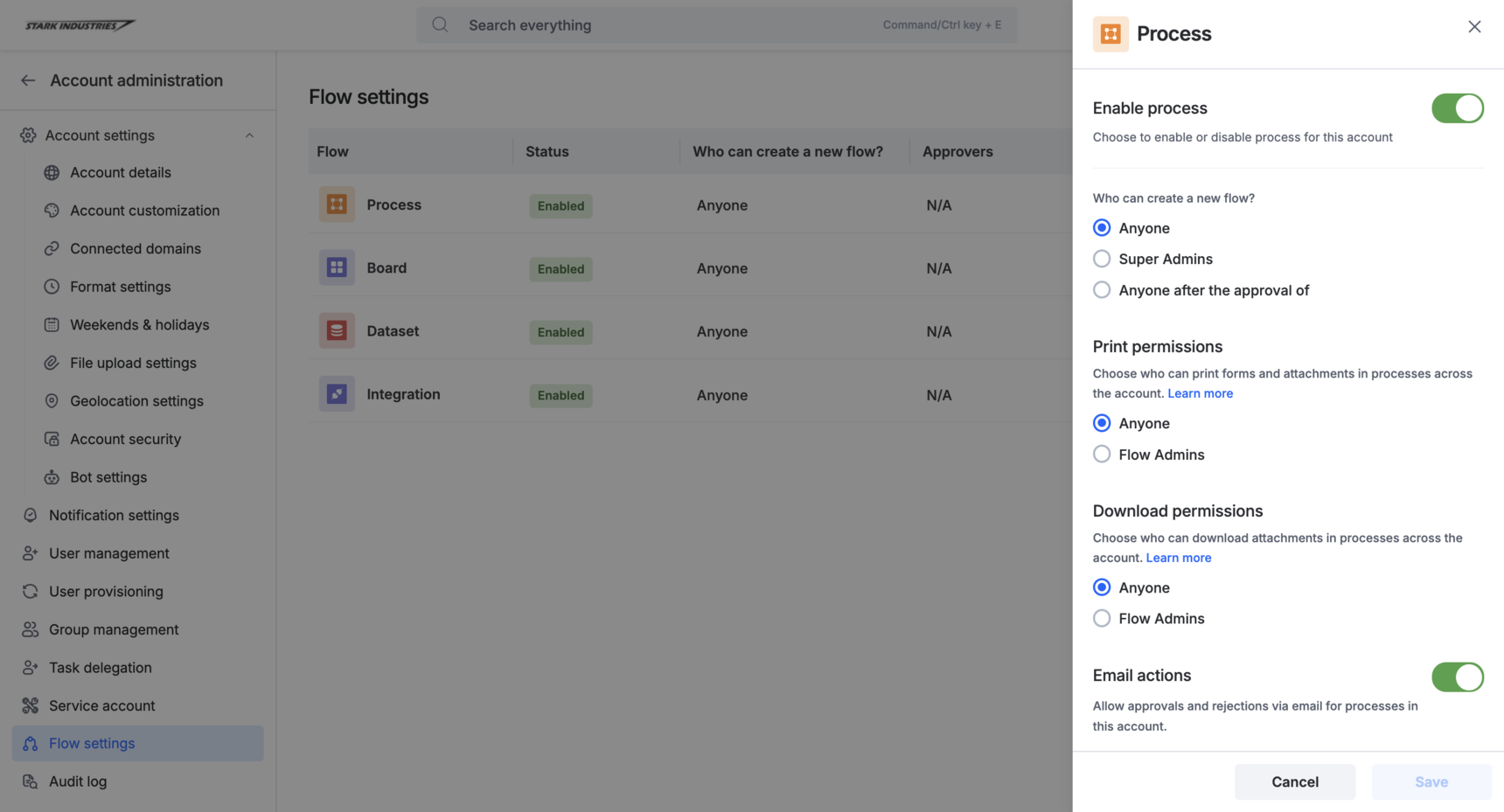Click the Search everything field
Viewport: 1504px width, 812px height.
[717, 24]
